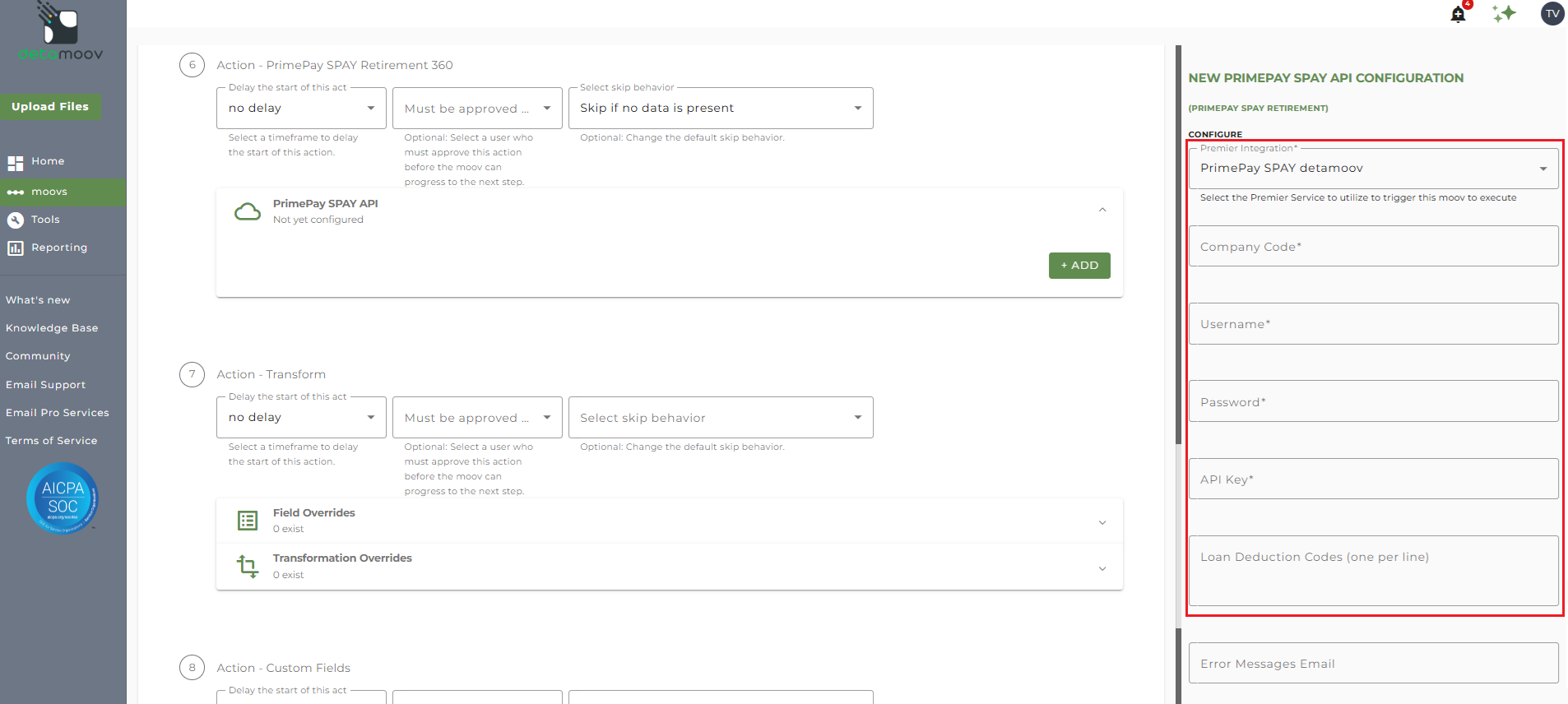Image resolution: width=1568 pixels, height=704 pixels.
Task: Open approval dropdown for PrimePay SPAY action
Action: (x=477, y=109)
